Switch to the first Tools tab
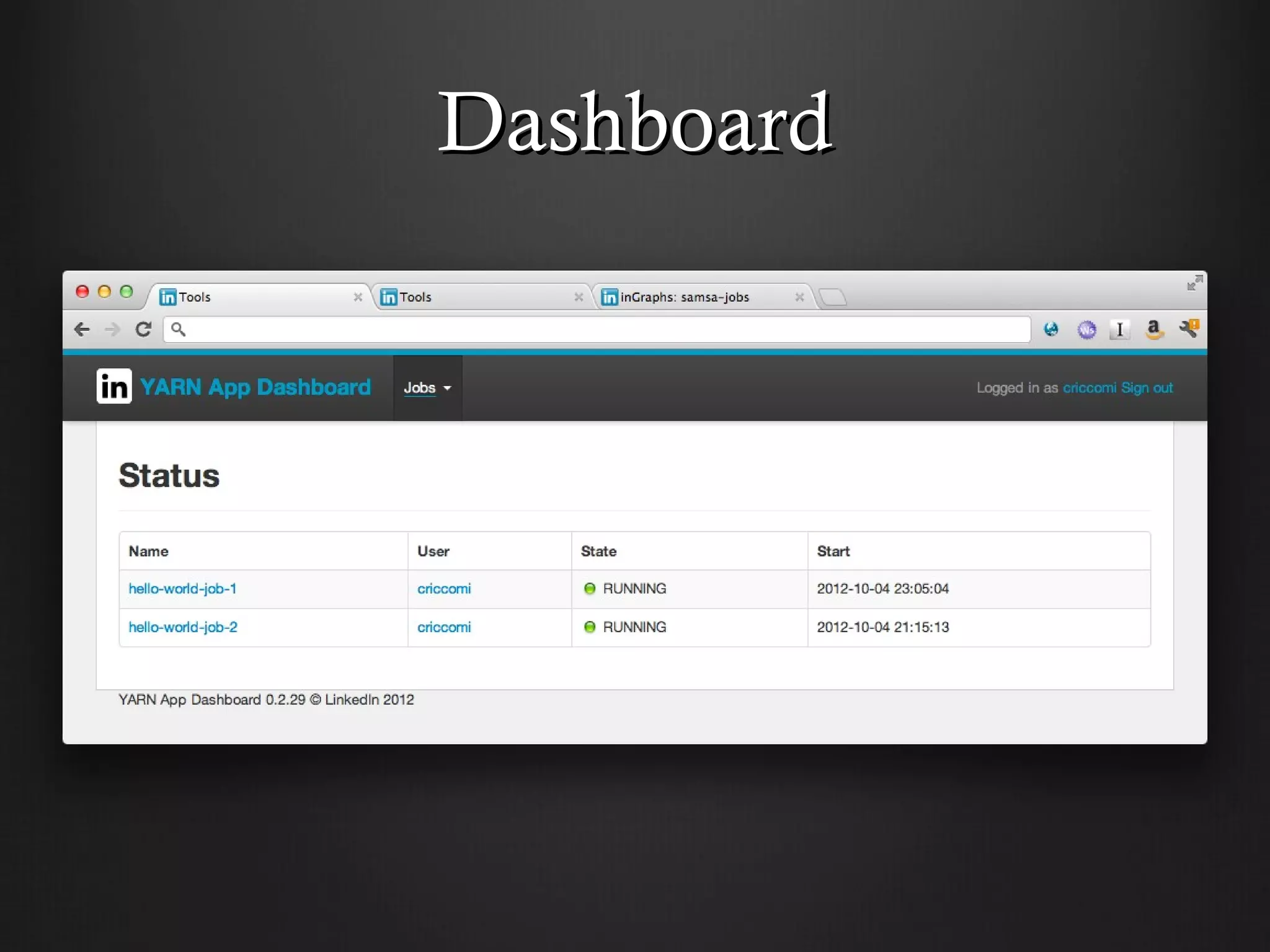Screen dimensions: 1270x952 [x=257, y=297]
